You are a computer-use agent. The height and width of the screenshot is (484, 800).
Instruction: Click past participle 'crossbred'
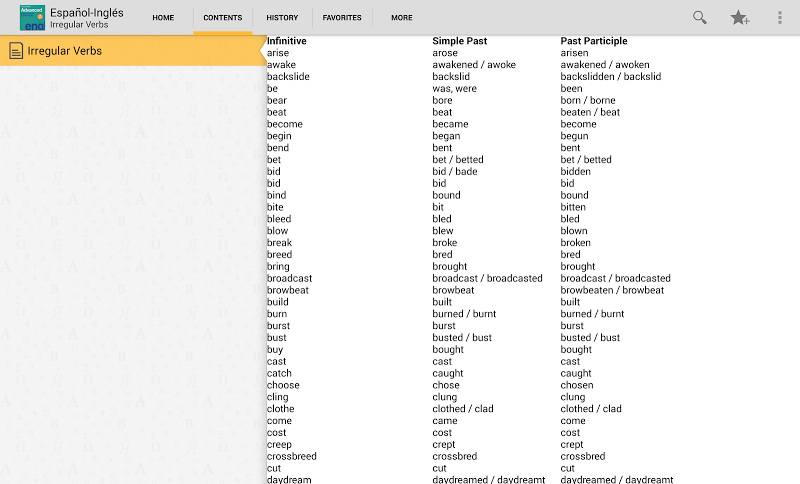click(x=583, y=456)
